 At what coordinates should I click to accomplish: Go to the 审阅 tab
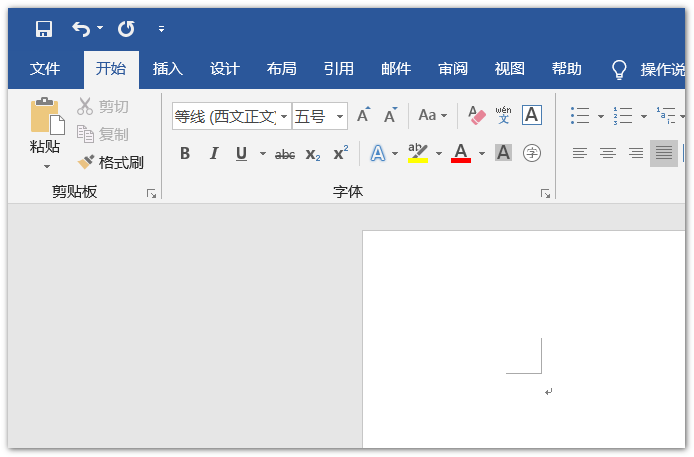point(453,69)
